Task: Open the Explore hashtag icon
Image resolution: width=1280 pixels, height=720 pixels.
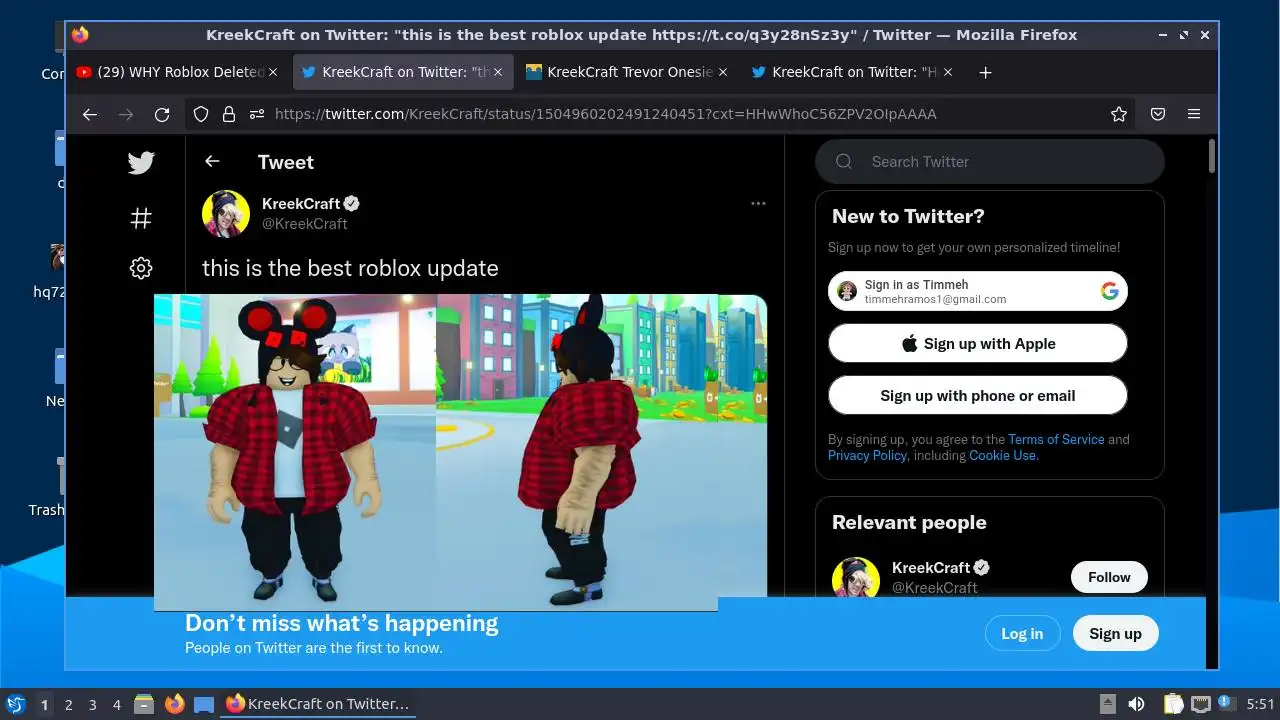Action: (141, 217)
